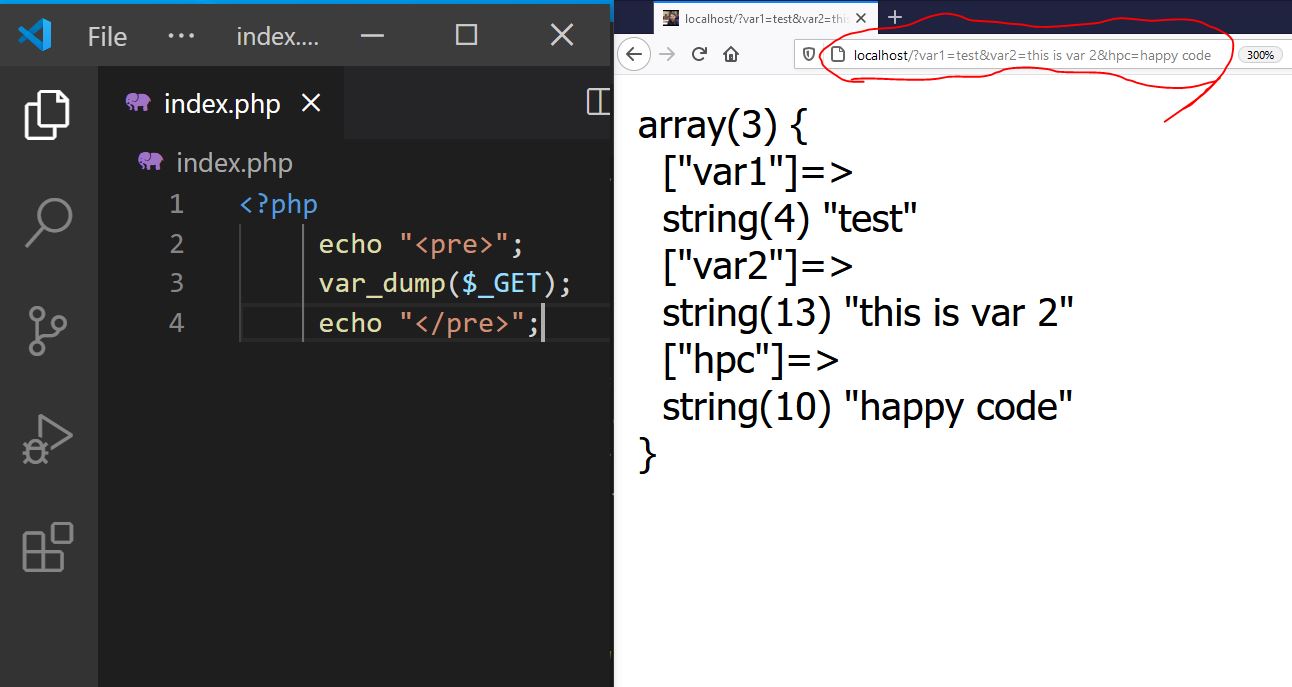Screen dimensions: 1292x687
Task: Open the Run and Debug view
Action: (47, 440)
